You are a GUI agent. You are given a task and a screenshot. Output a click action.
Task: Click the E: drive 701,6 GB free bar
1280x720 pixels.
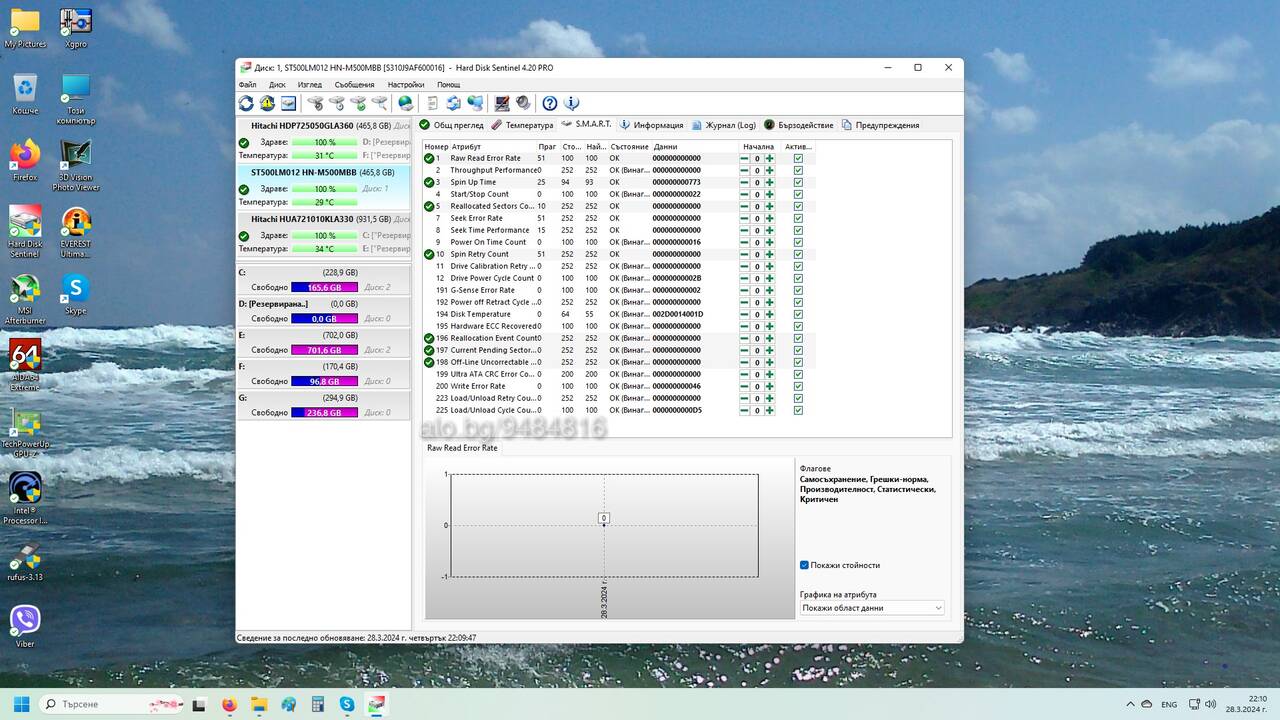point(324,350)
